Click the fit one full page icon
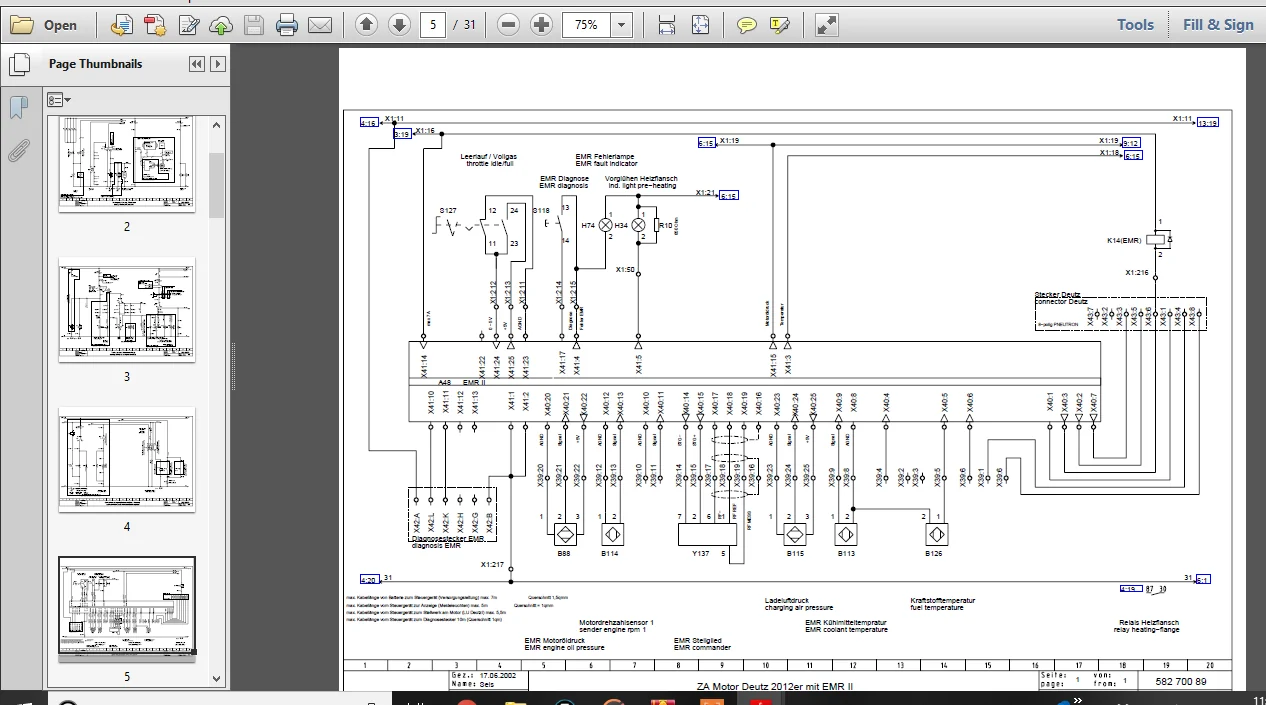The width and height of the screenshot is (1266, 705). click(700, 25)
